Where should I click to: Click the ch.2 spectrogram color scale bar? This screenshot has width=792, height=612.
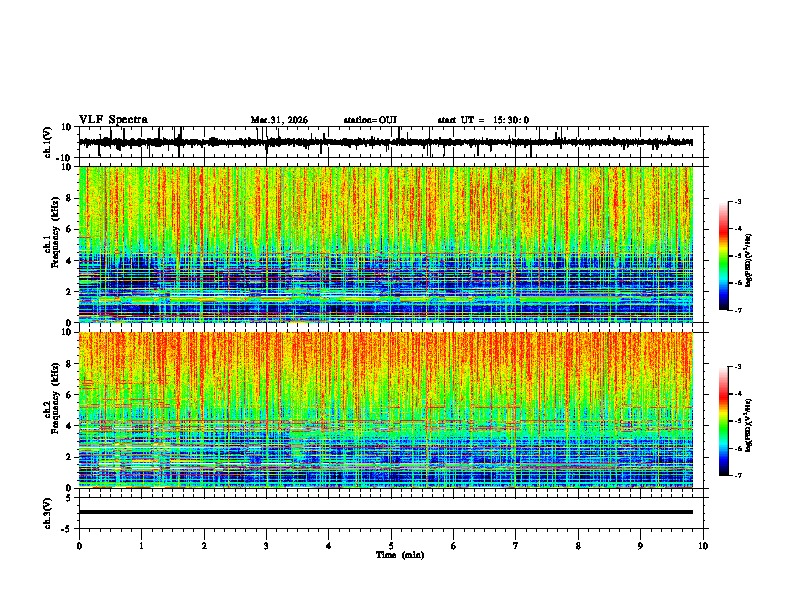pyautogui.click(x=724, y=421)
